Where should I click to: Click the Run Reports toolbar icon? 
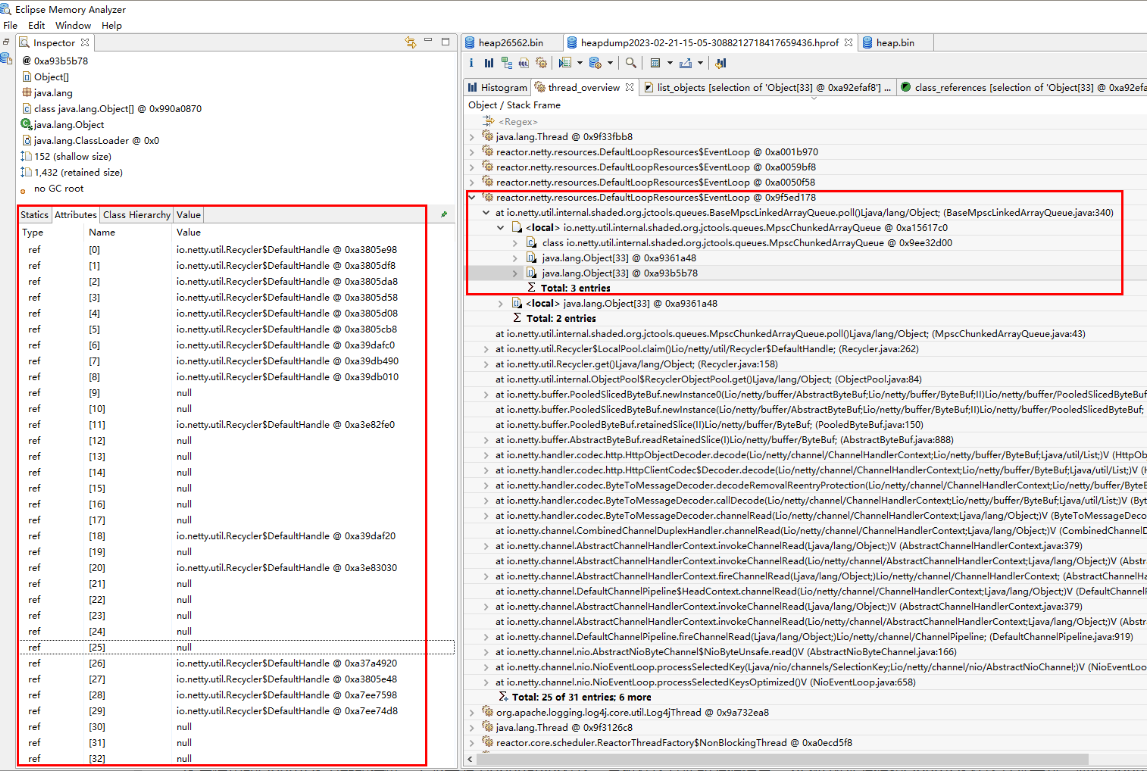click(x=565, y=63)
